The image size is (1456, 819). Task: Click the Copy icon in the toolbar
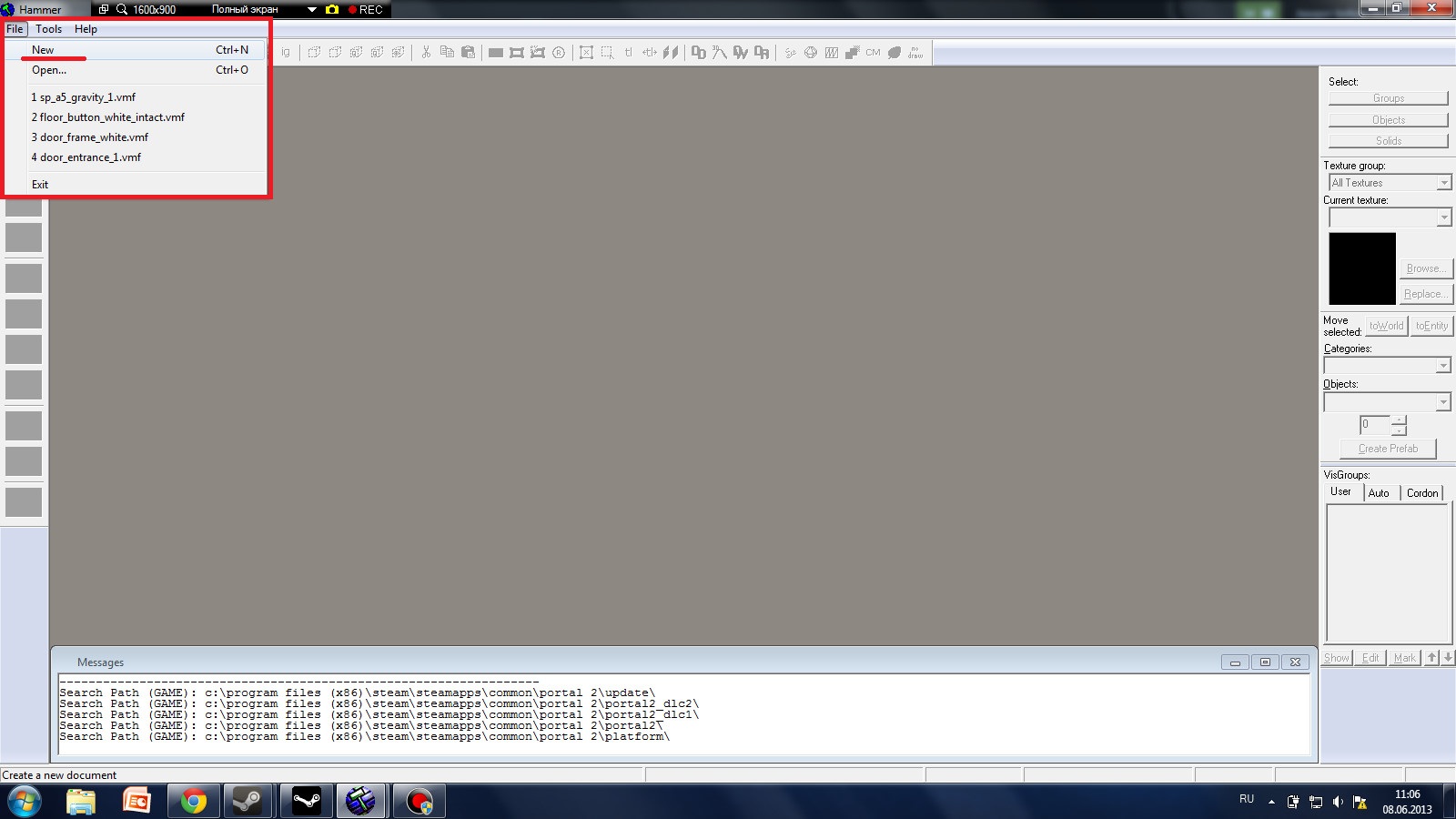(x=447, y=52)
